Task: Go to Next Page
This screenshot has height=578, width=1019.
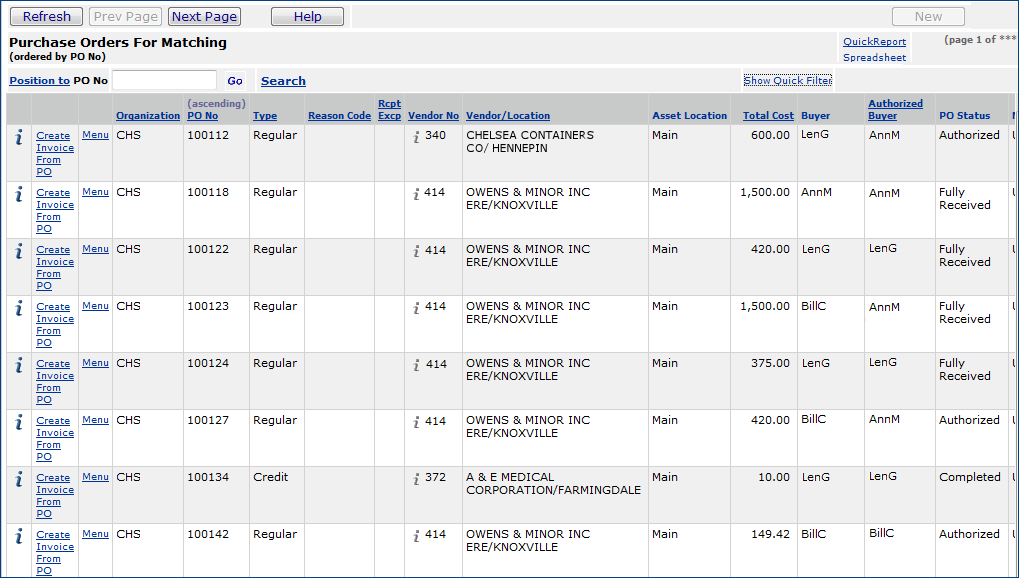Action: [204, 17]
